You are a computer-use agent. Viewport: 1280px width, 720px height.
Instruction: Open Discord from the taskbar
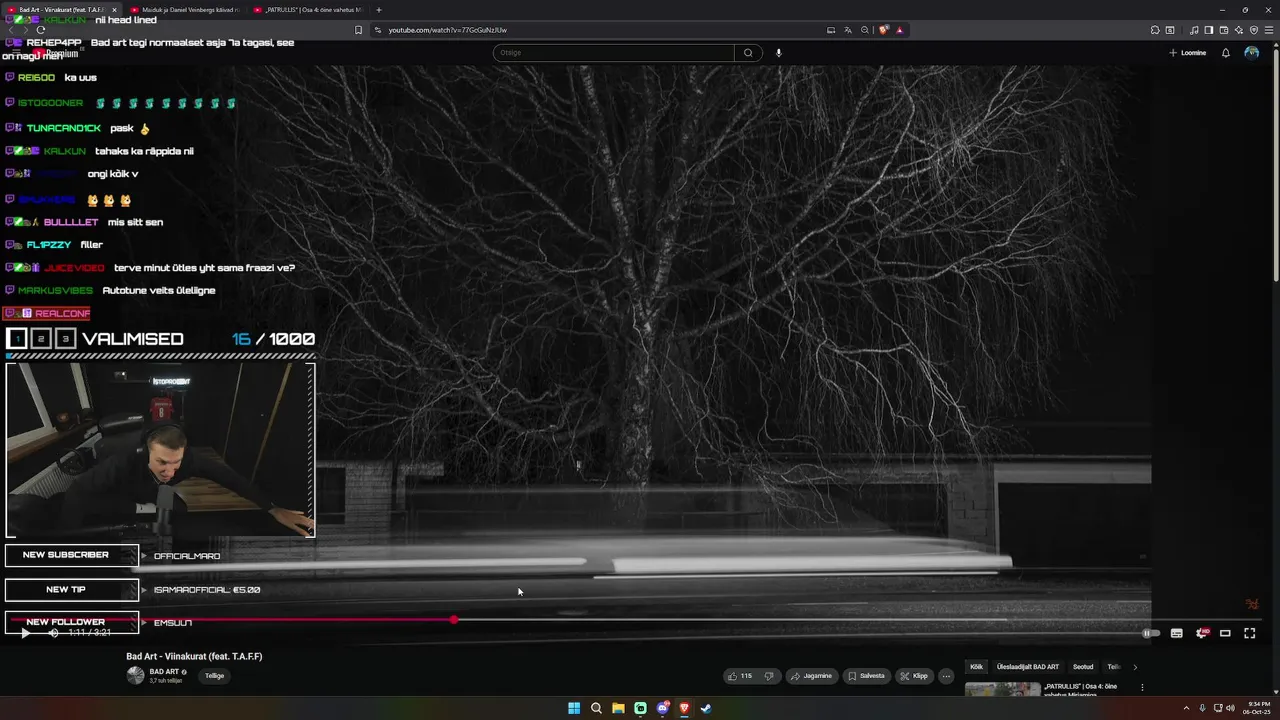click(662, 708)
